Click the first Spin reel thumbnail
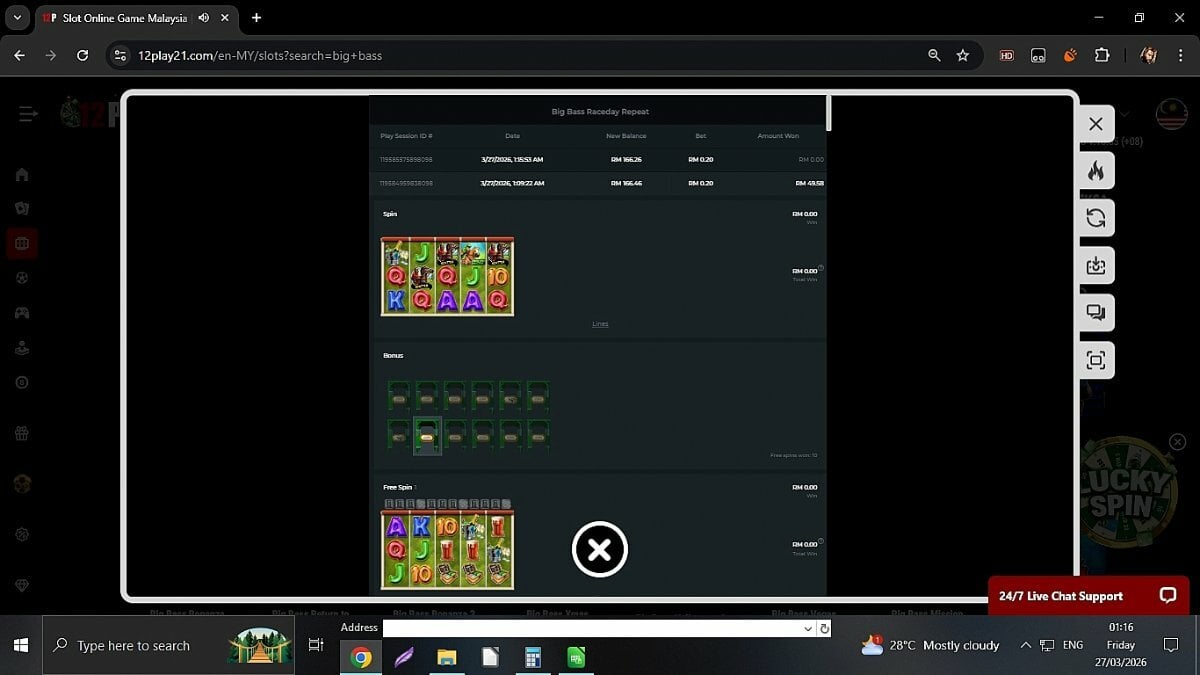 tap(447, 277)
